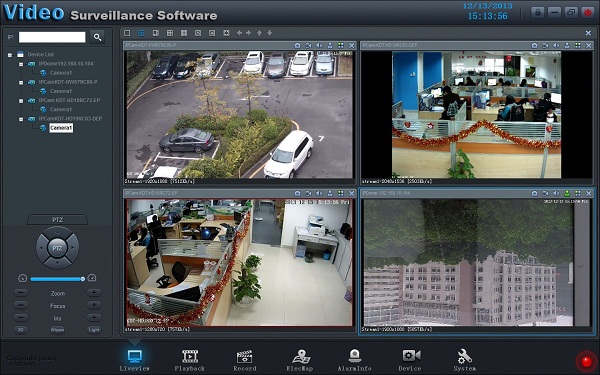This screenshot has height=375, width=600.
Task: Click the lock icon in title bar
Action: click(538, 13)
